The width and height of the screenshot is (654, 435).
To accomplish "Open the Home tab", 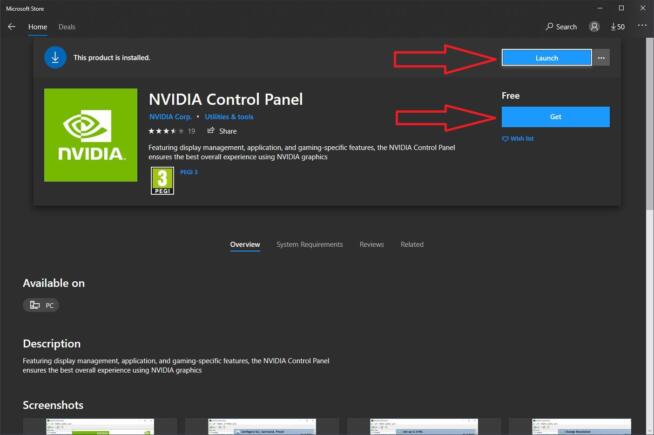I will [x=38, y=27].
